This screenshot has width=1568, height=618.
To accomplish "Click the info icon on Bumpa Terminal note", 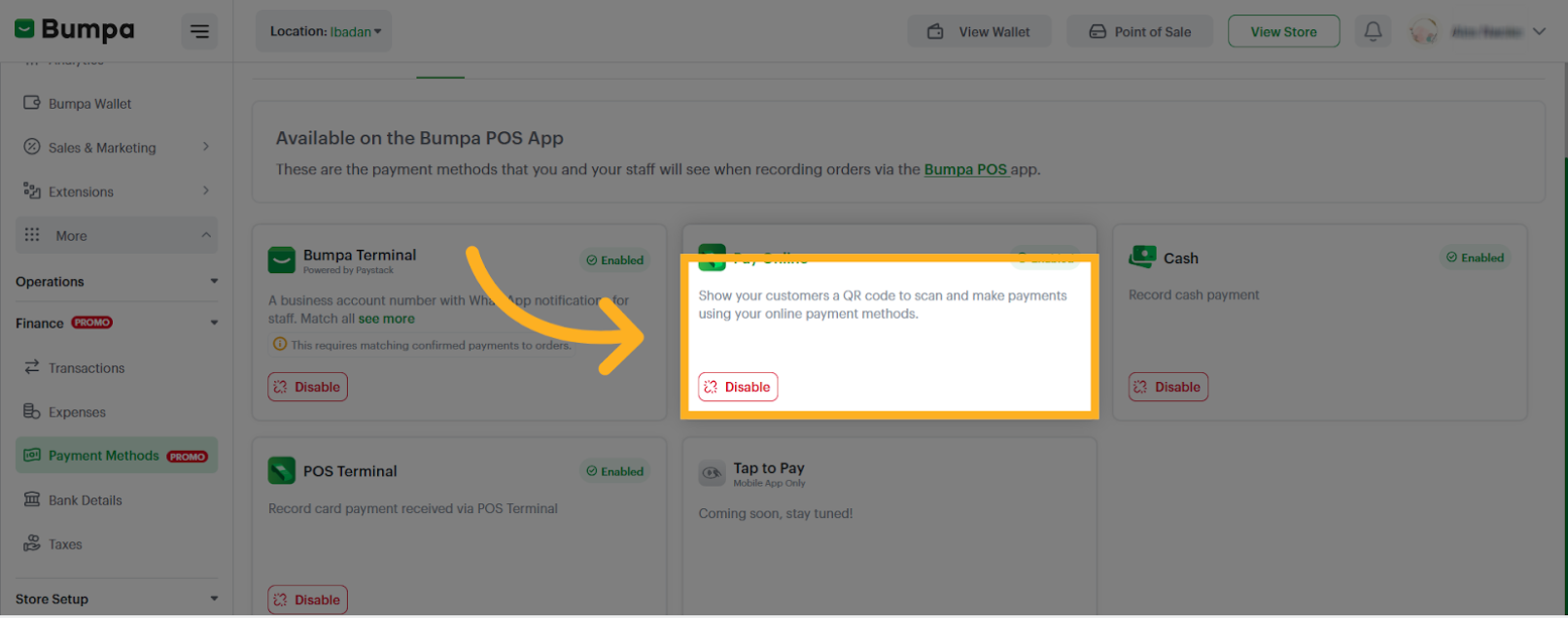I will click(280, 344).
